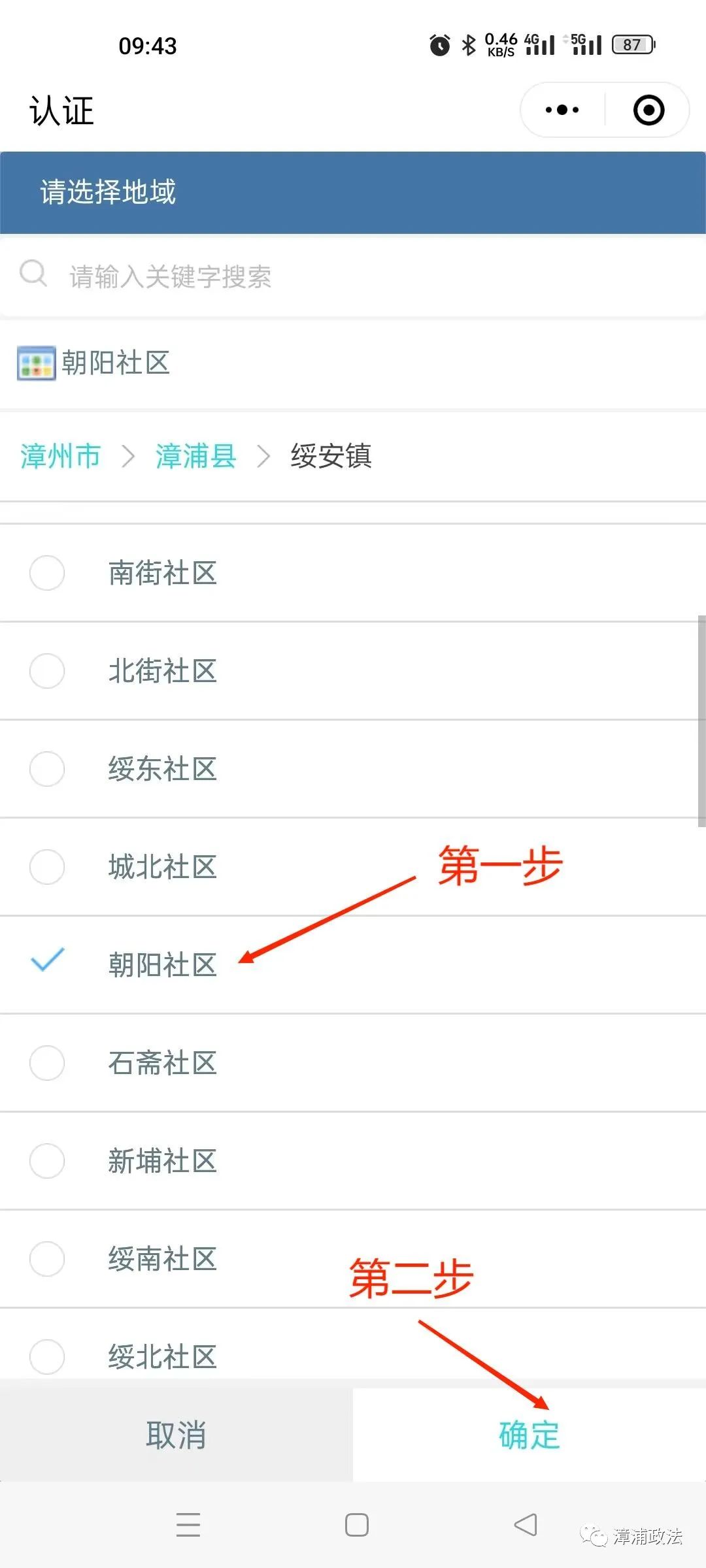Select the 北街社区 radio button
The width and height of the screenshot is (706, 1568).
[x=46, y=670]
